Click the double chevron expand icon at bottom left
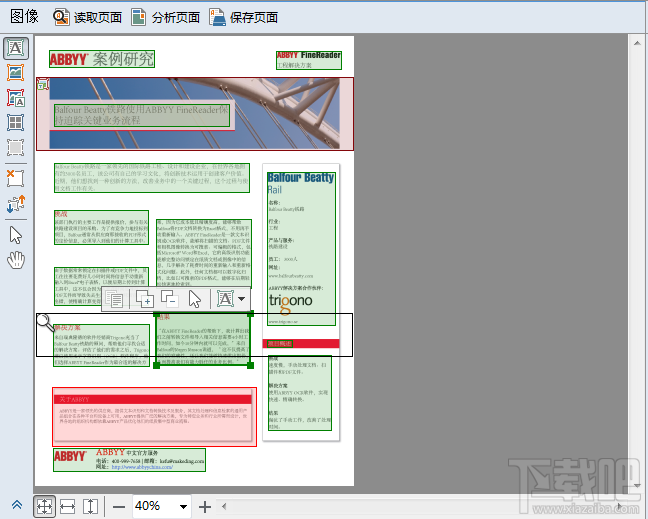 (x=17, y=505)
